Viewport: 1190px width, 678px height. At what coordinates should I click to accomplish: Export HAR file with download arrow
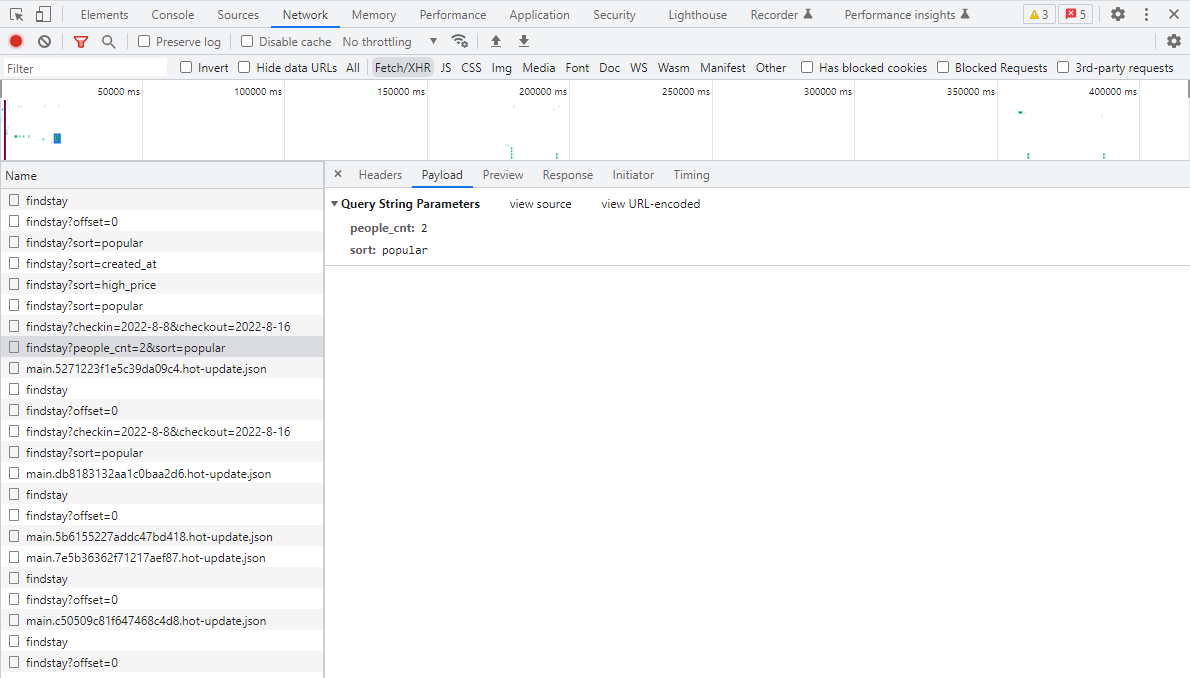pos(524,41)
